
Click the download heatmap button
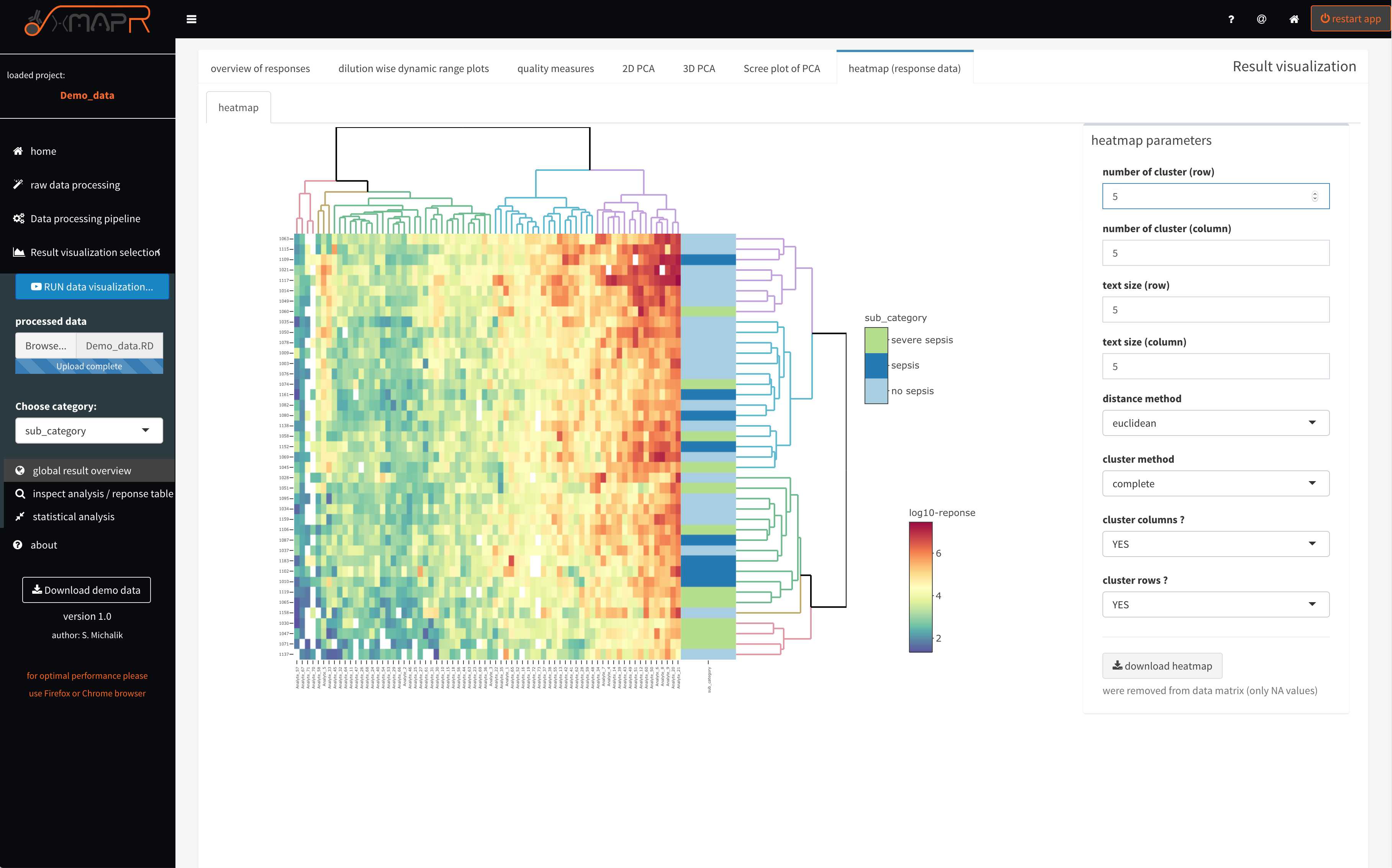tap(1162, 665)
